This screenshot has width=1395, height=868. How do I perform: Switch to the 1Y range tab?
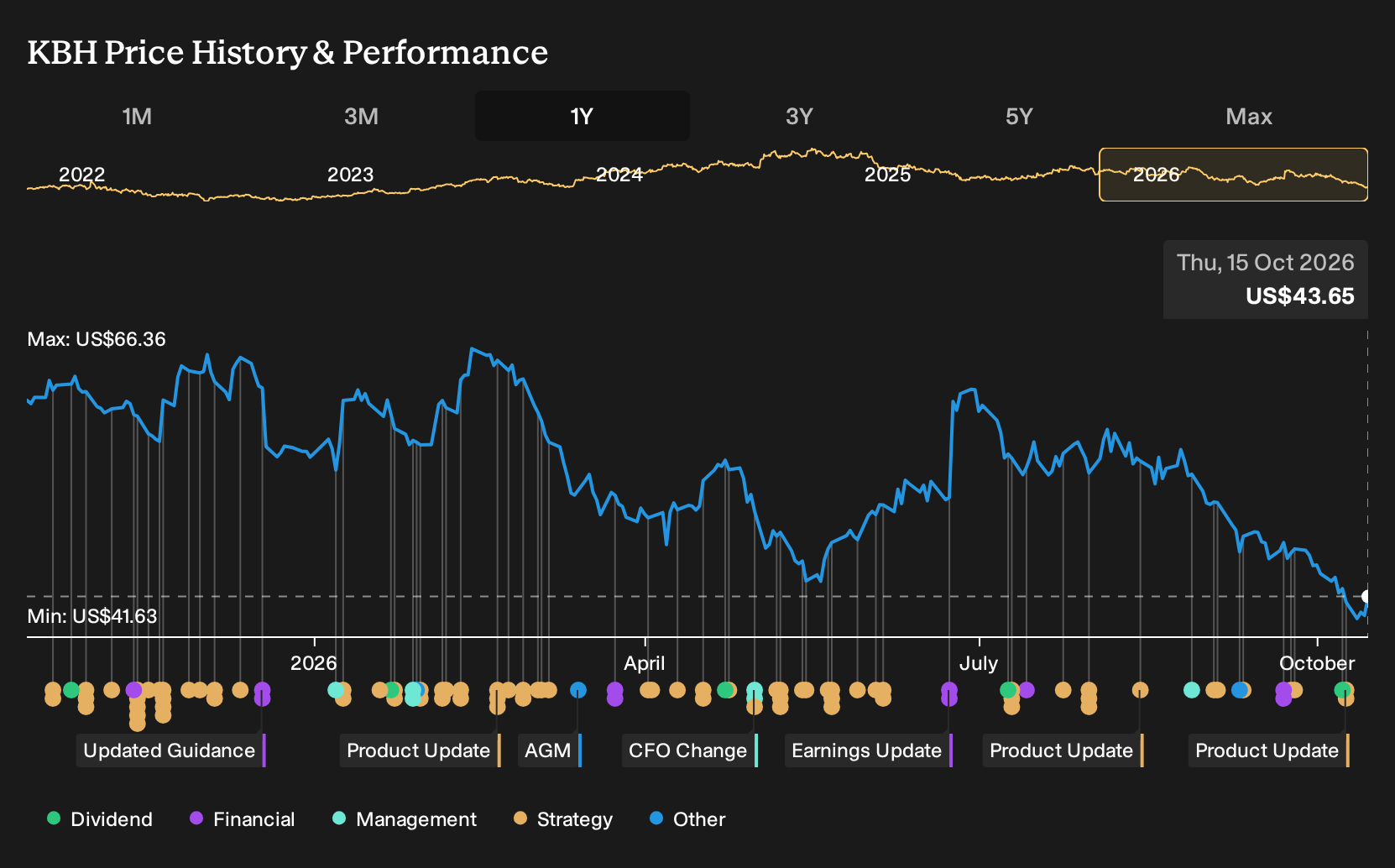[x=583, y=116]
